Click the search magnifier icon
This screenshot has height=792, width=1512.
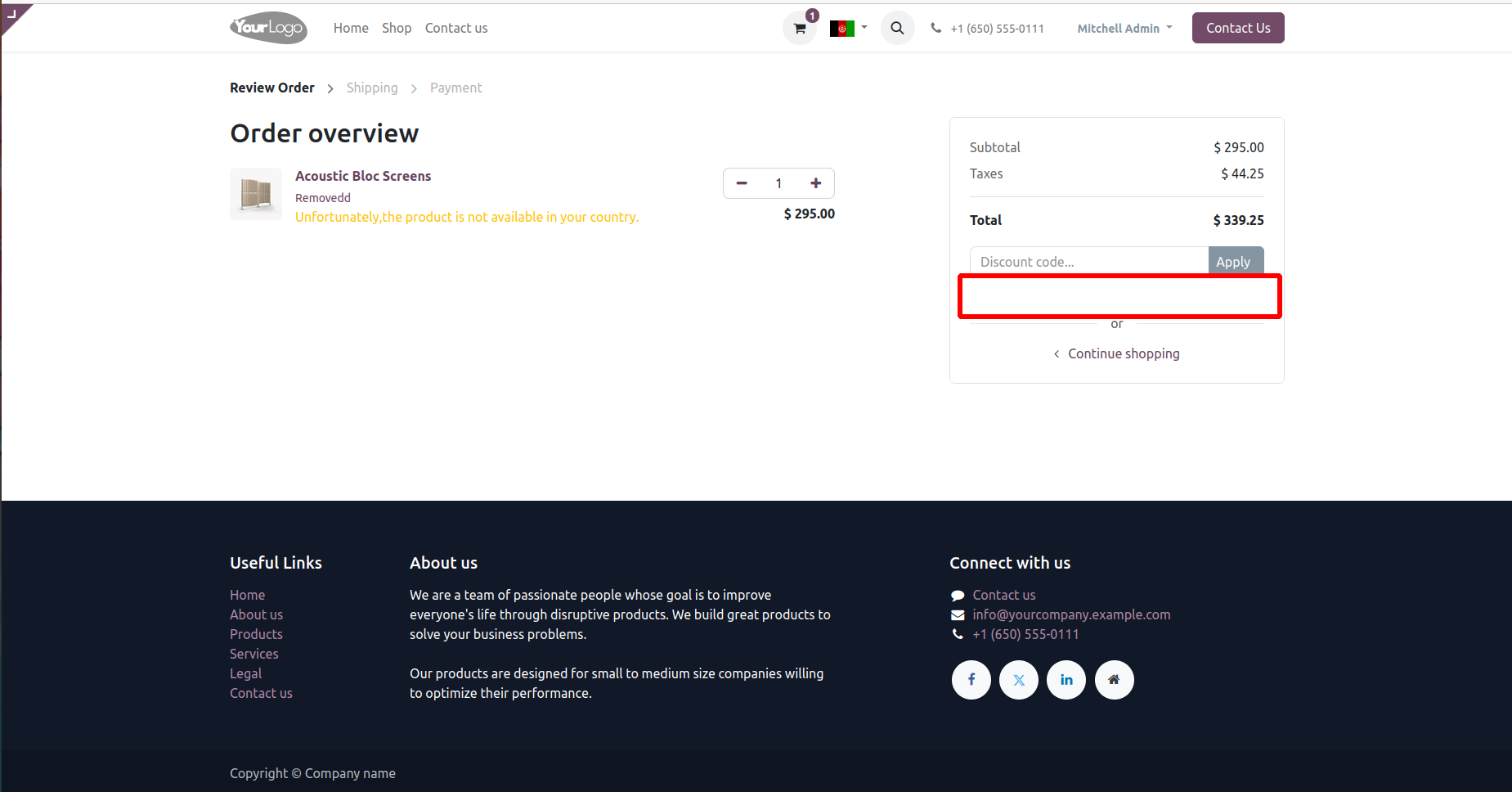pos(897,29)
